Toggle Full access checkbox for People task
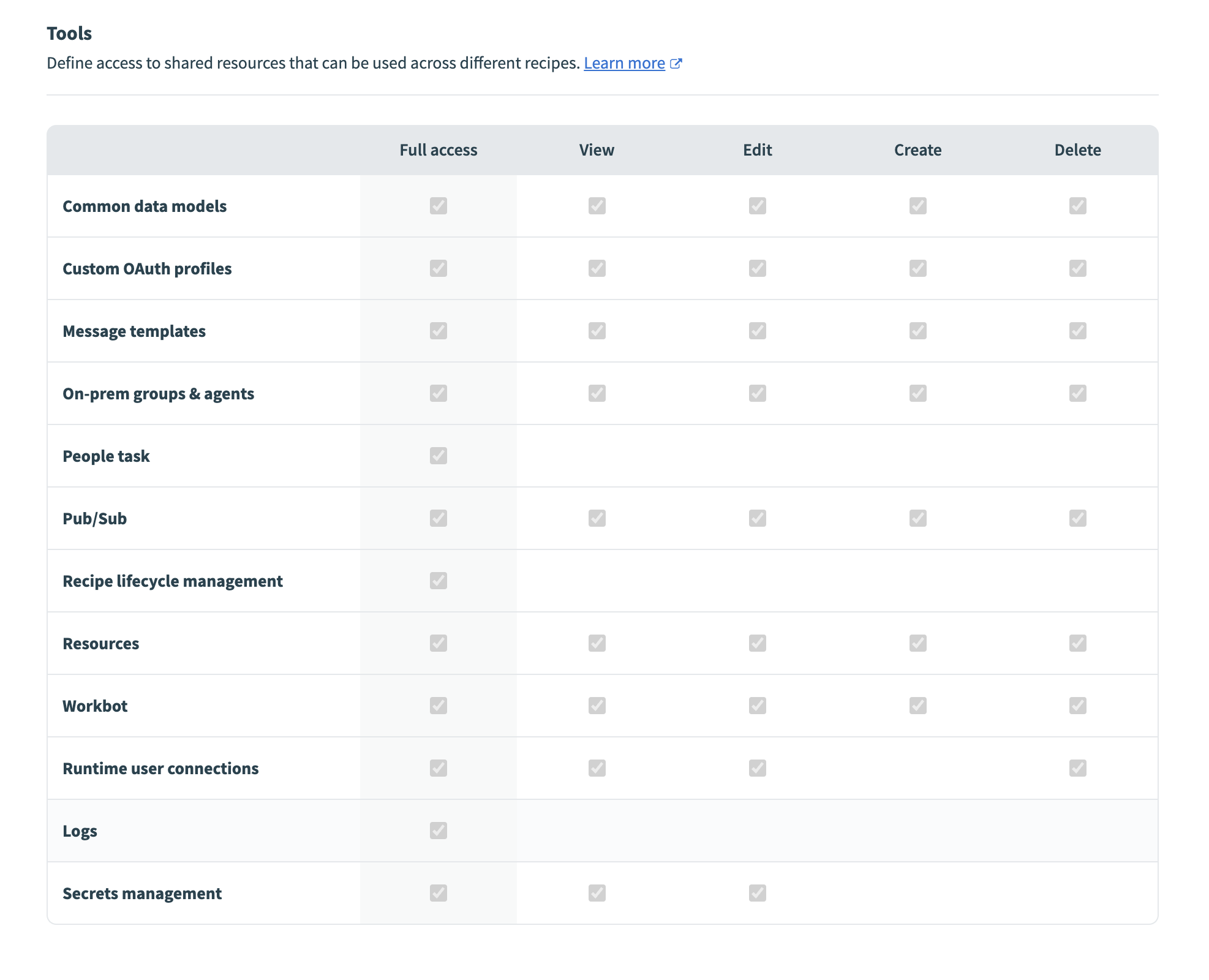Screen dimensions: 1209x980 click(438, 456)
